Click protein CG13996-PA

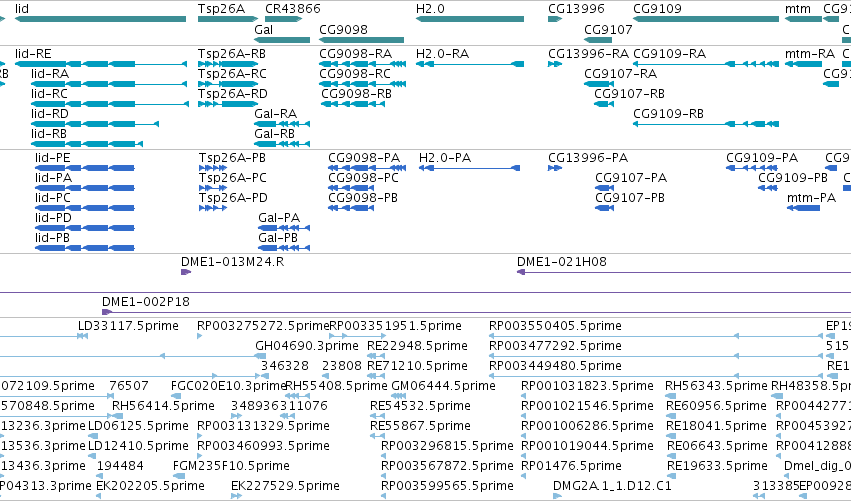click(x=555, y=168)
